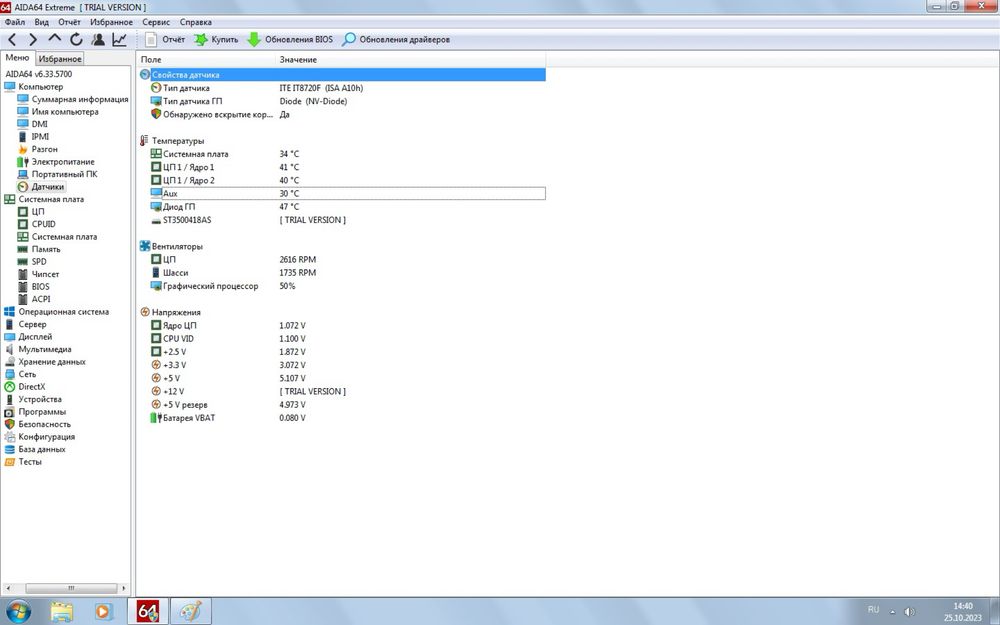Open Paint from the taskbar
The width and height of the screenshot is (1000, 625).
coord(190,612)
